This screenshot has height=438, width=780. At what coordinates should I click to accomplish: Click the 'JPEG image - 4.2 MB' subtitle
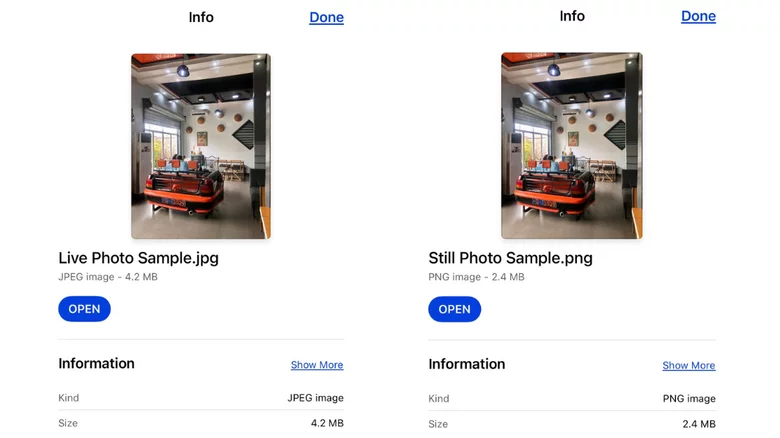coord(107,277)
